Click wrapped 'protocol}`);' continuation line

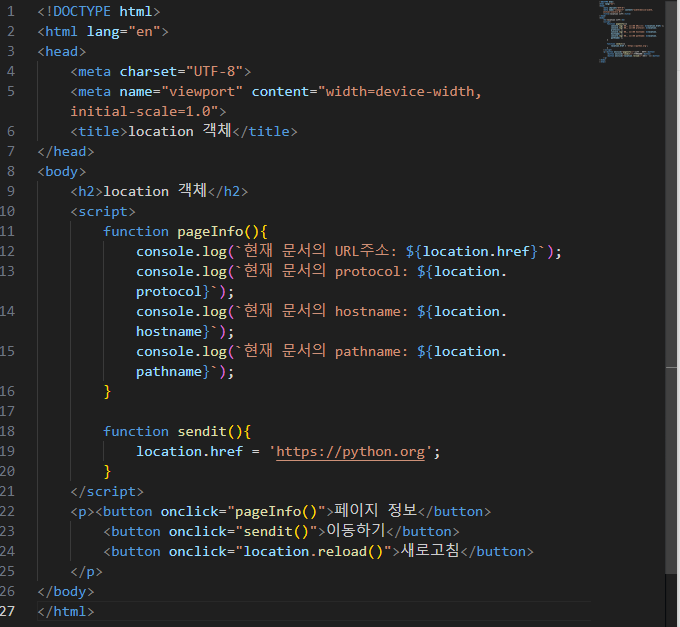(185, 292)
